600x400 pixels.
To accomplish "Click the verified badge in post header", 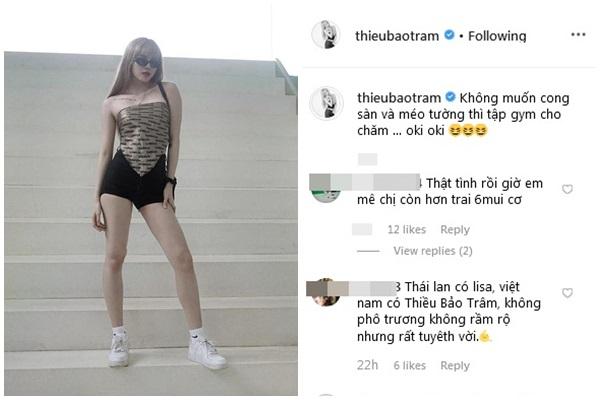I will pyautogui.click(x=450, y=35).
